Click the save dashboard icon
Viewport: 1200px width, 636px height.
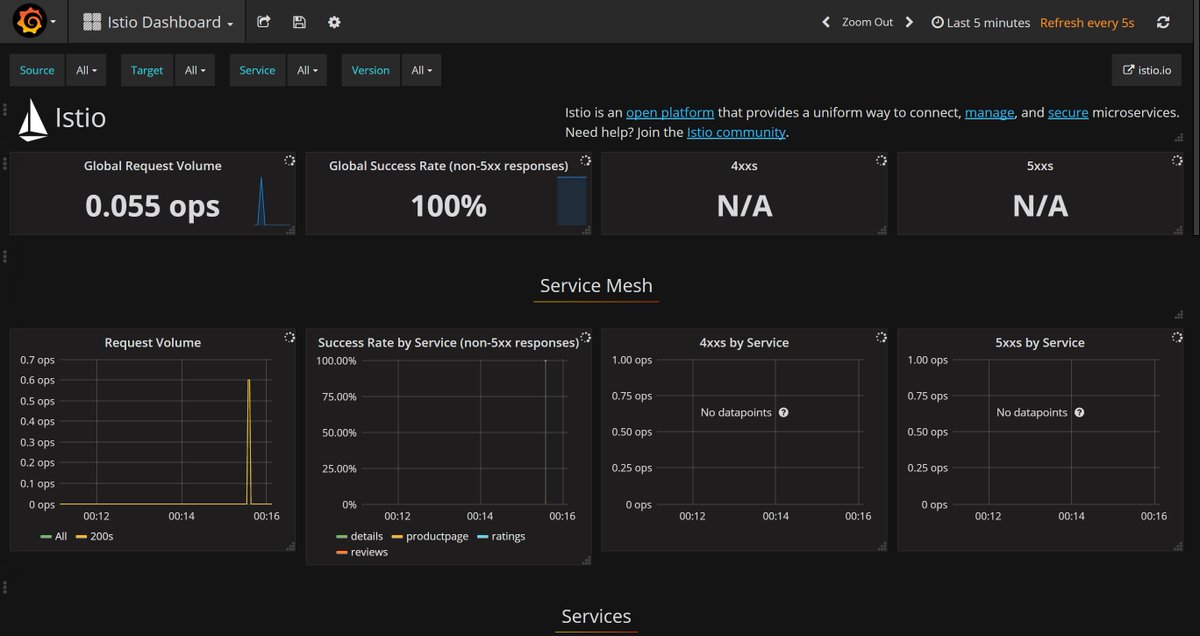coord(299,21)
